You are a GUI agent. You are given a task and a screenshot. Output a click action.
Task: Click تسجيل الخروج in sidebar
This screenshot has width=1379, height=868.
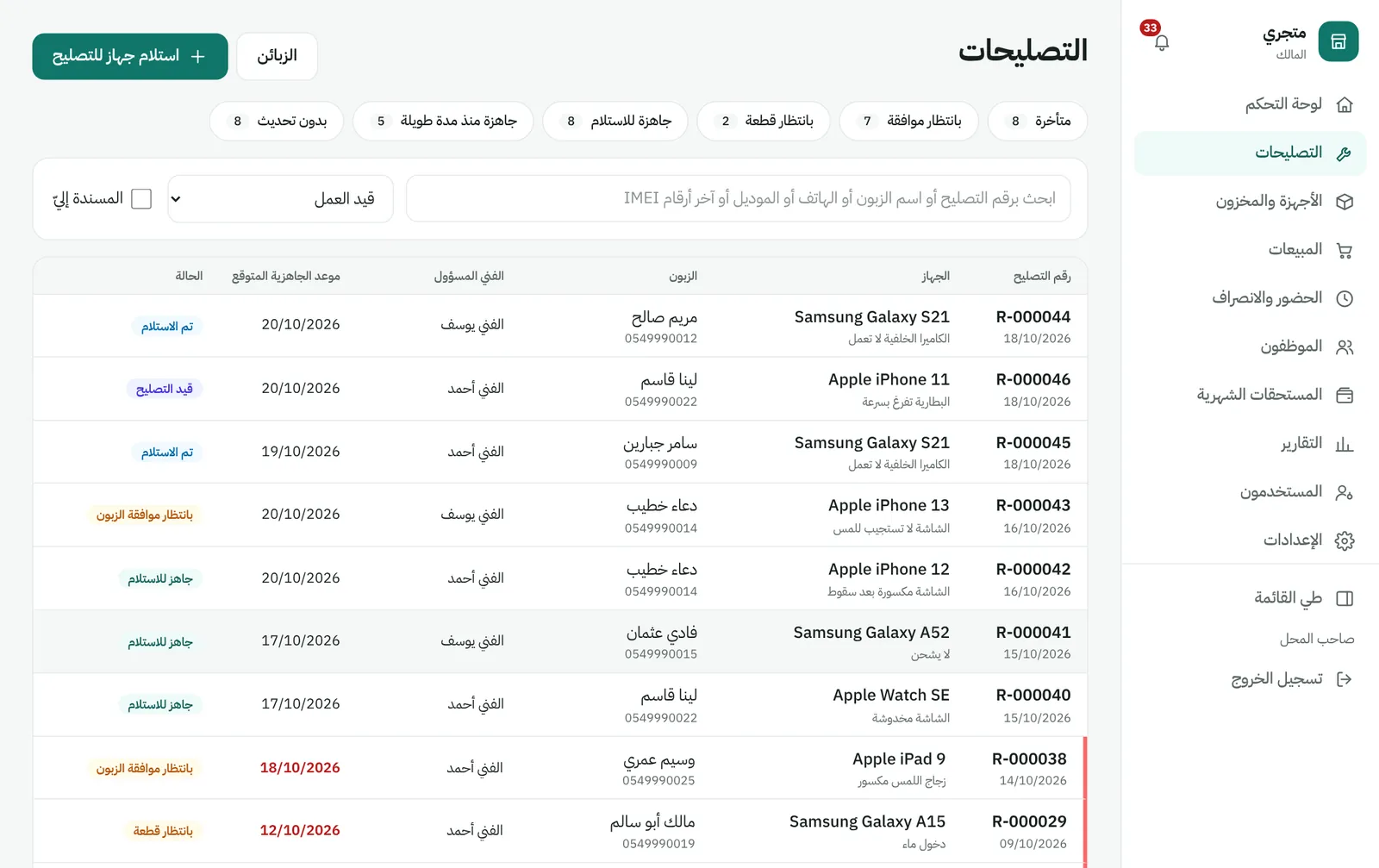tap(1250, 679)
